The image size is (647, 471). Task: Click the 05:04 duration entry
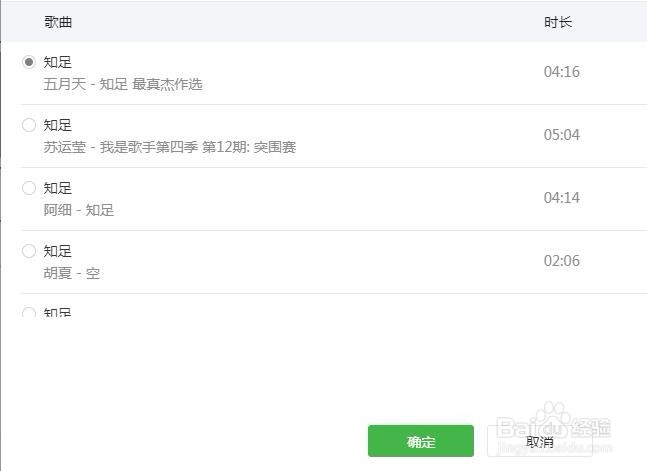tap(562, 135)
